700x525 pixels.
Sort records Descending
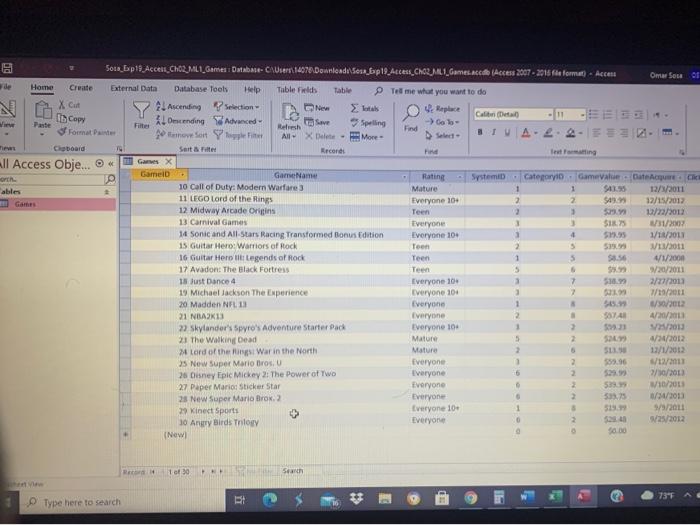tap(180, 121)
